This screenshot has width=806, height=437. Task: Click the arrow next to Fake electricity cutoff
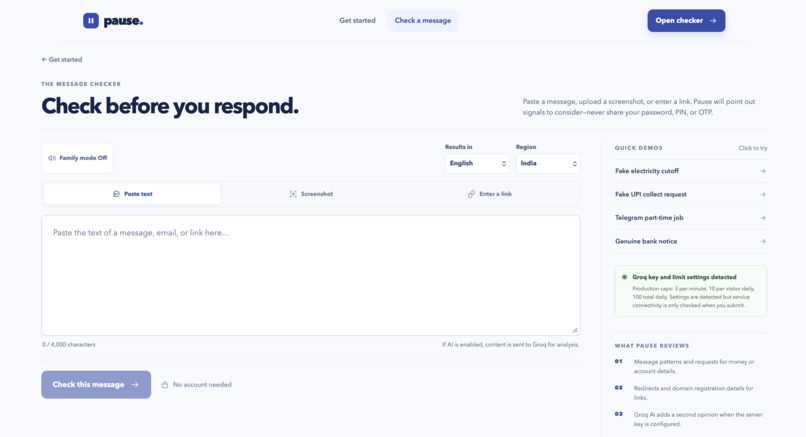pyautogui.click(x=763, y=171)
